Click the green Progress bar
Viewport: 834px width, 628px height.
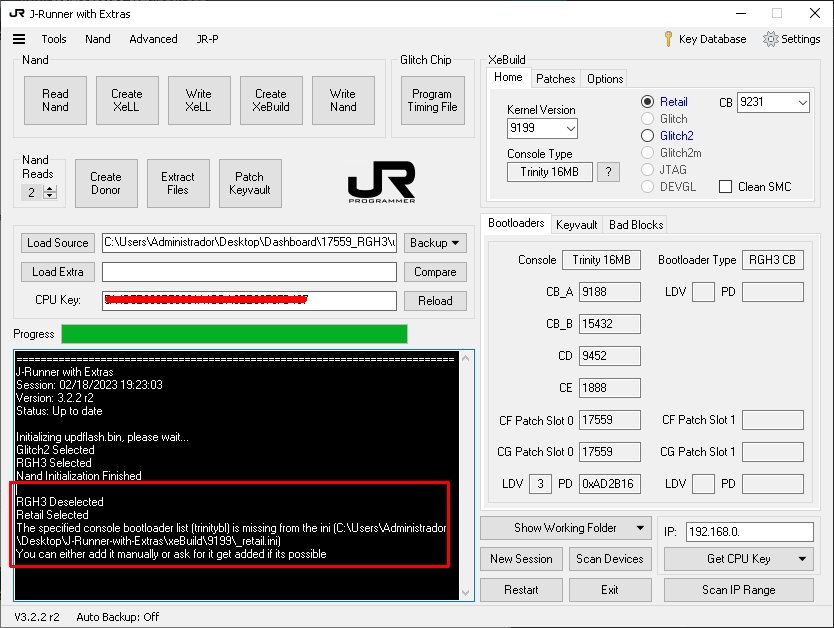(x=235, y=334)
